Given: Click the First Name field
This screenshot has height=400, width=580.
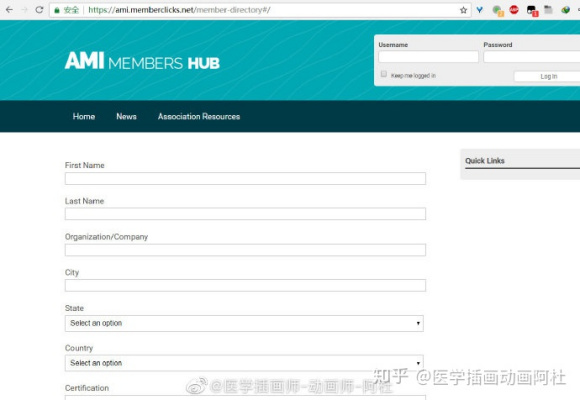Looking at the screenshot, I should [245, 179].
